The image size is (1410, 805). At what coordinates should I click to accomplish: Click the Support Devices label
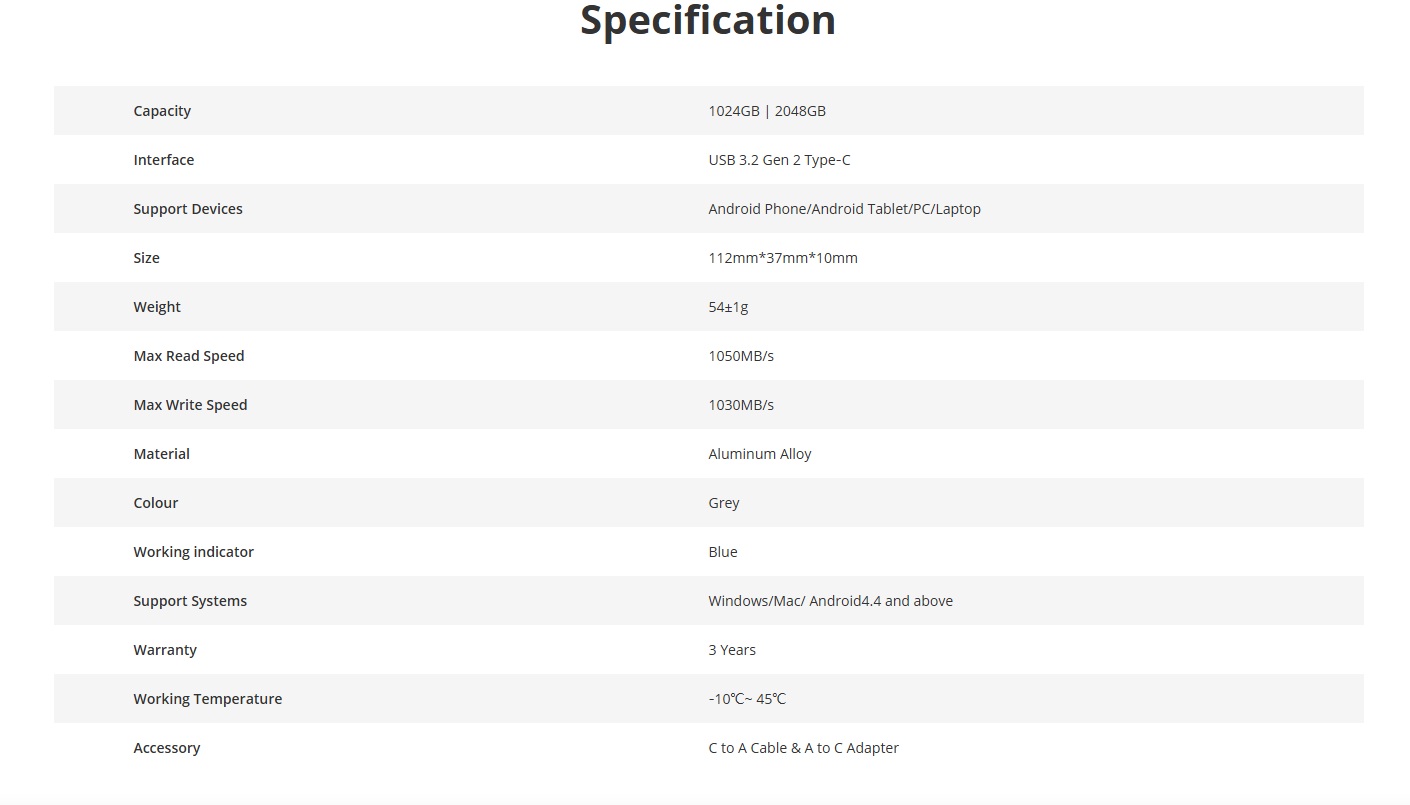coord(188,209)
